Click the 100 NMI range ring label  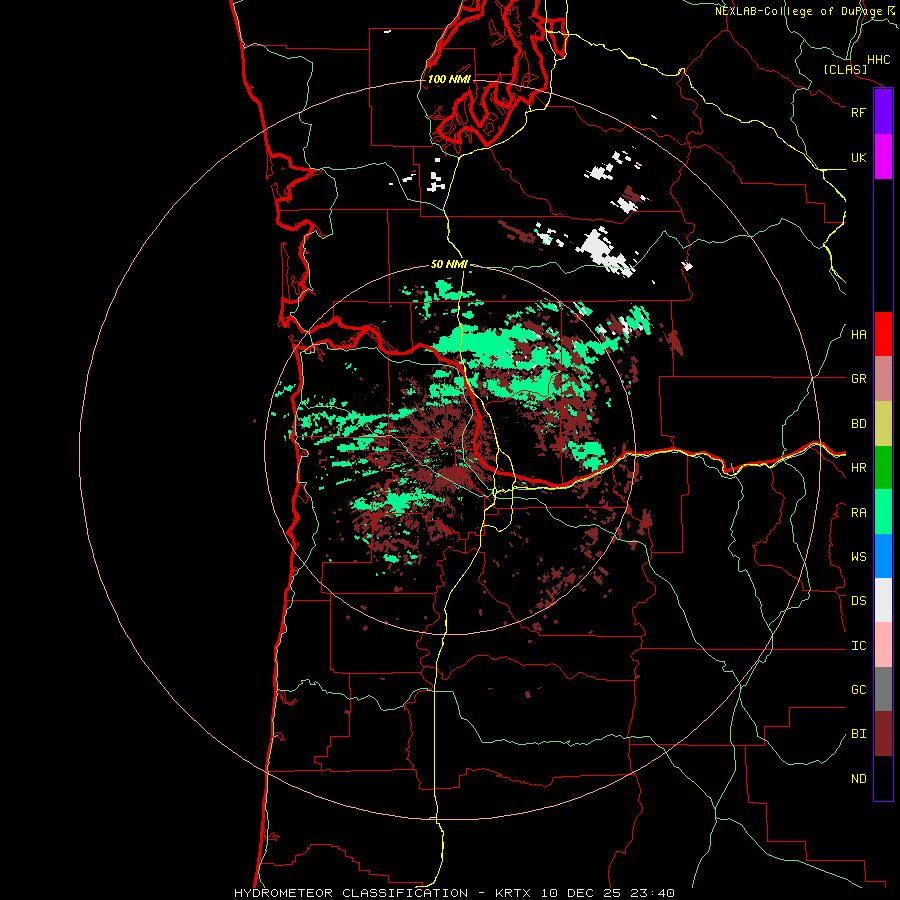[449, 79]
